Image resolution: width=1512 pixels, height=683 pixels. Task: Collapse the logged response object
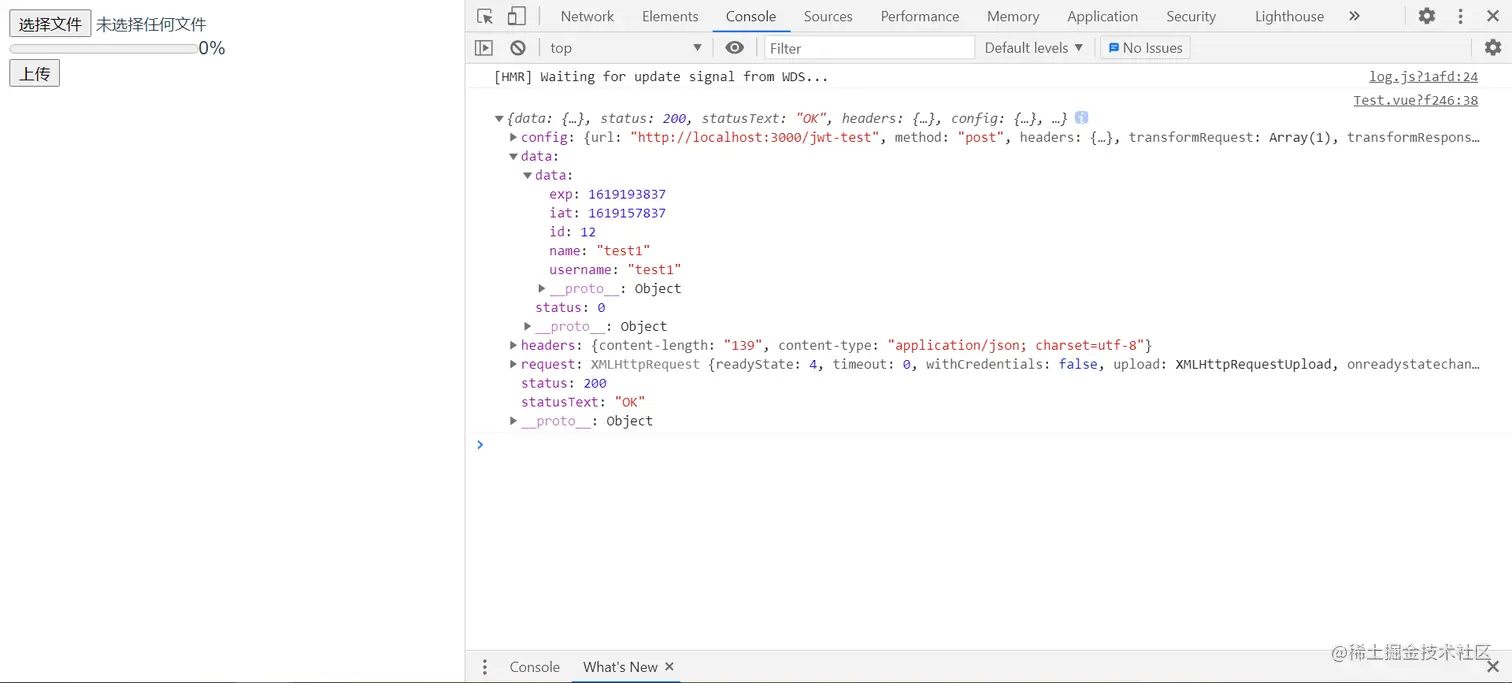click(x=499, y=119)
